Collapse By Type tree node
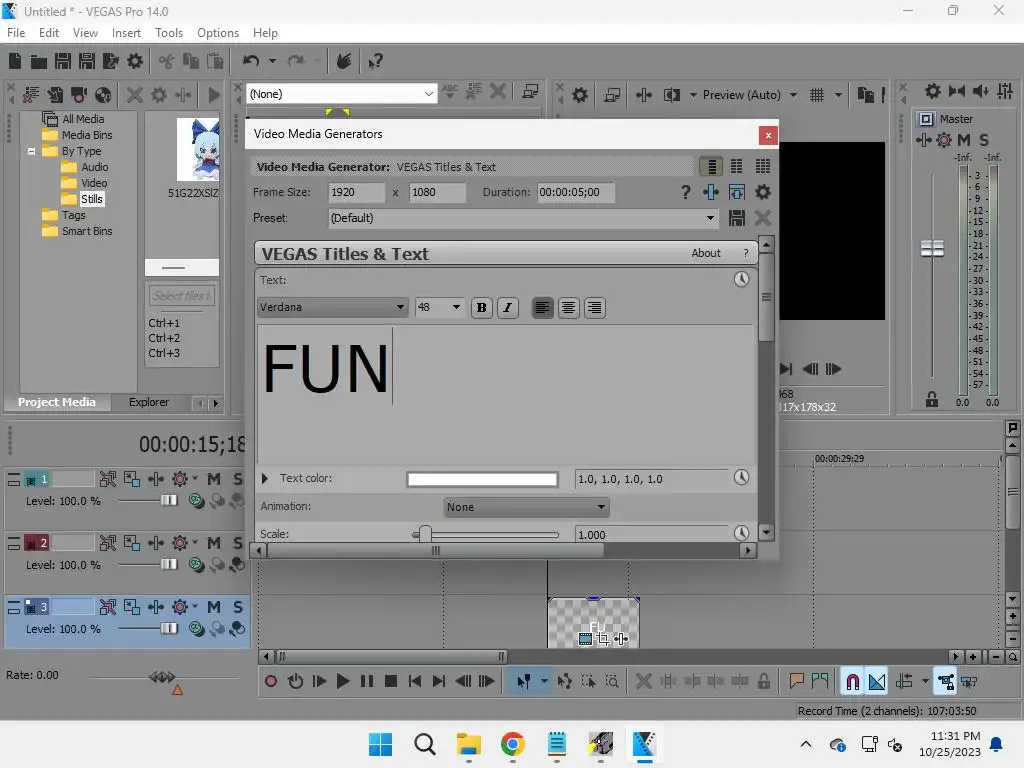The image size is (1024, 768). [31, 151]
